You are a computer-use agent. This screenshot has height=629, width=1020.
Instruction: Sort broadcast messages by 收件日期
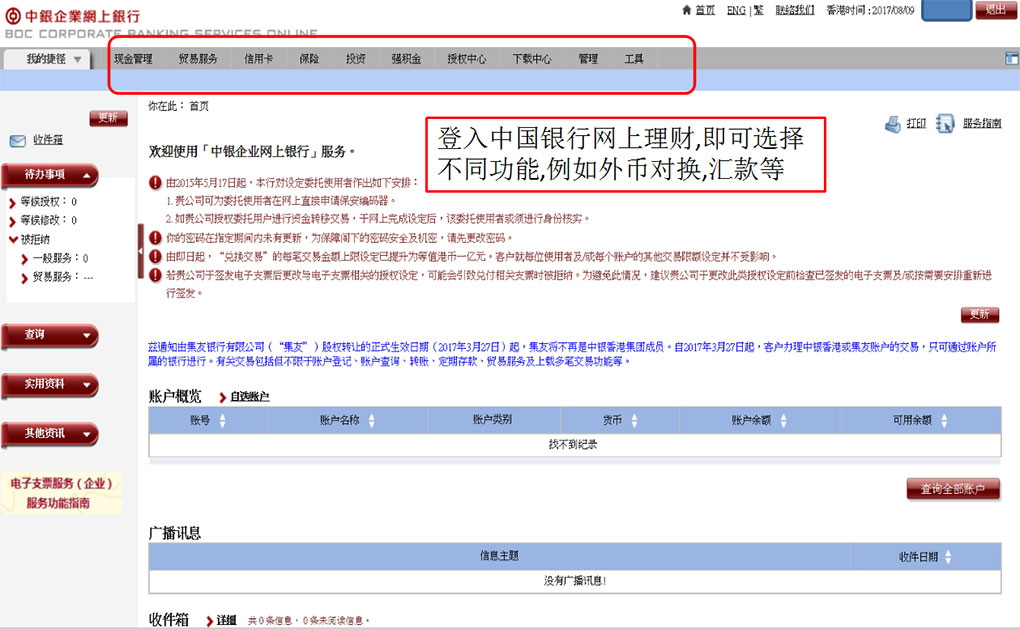point(948,557)
